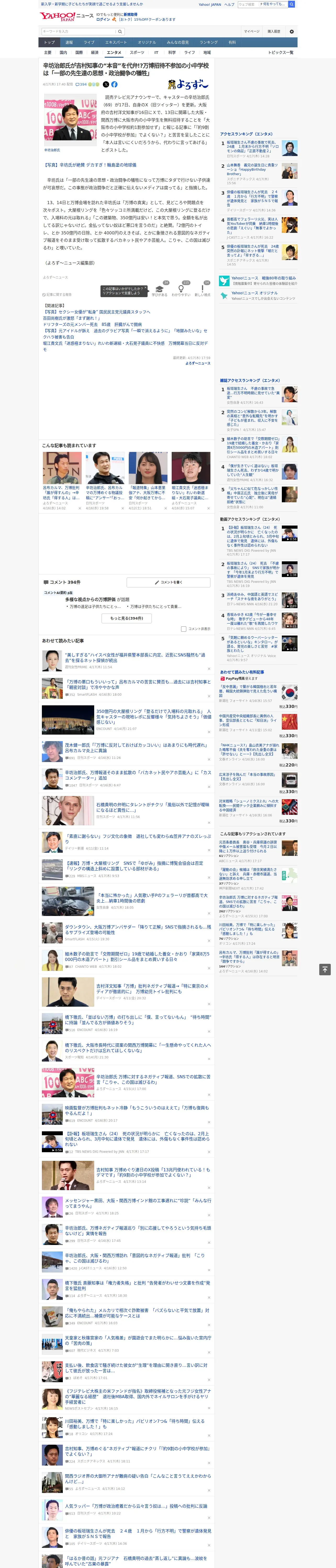Click 記事に関する報告 report icon link

[x=57, y=295]
